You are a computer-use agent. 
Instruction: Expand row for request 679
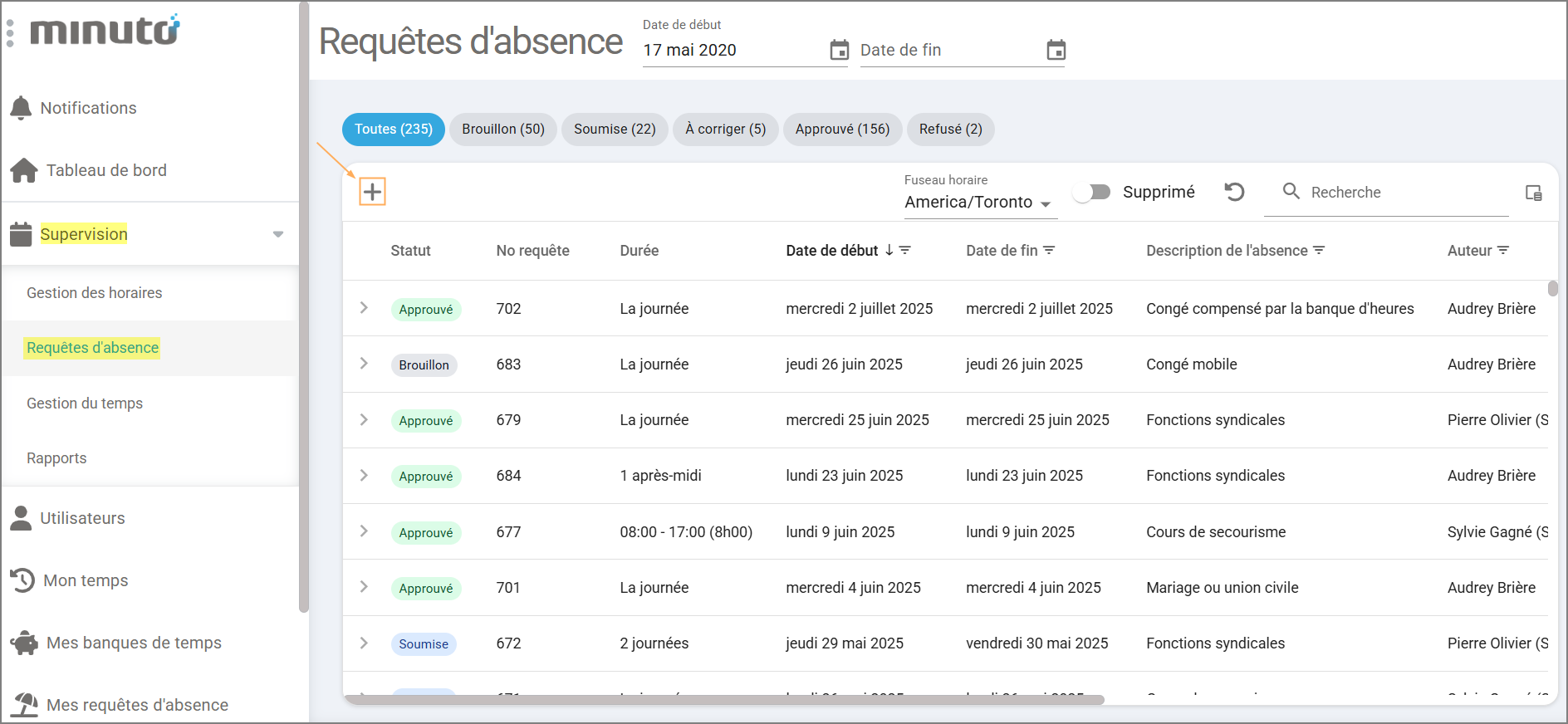[364, 419]
